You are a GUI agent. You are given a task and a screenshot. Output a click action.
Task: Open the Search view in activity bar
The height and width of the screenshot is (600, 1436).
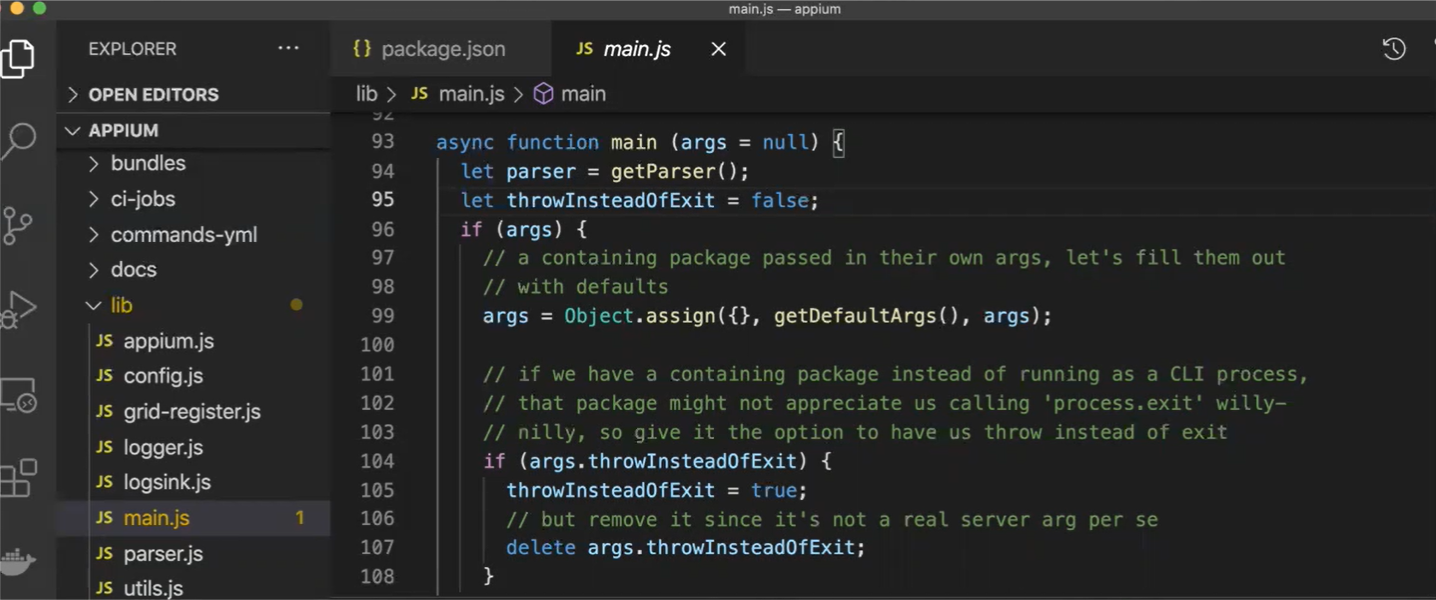coord(19,141)
